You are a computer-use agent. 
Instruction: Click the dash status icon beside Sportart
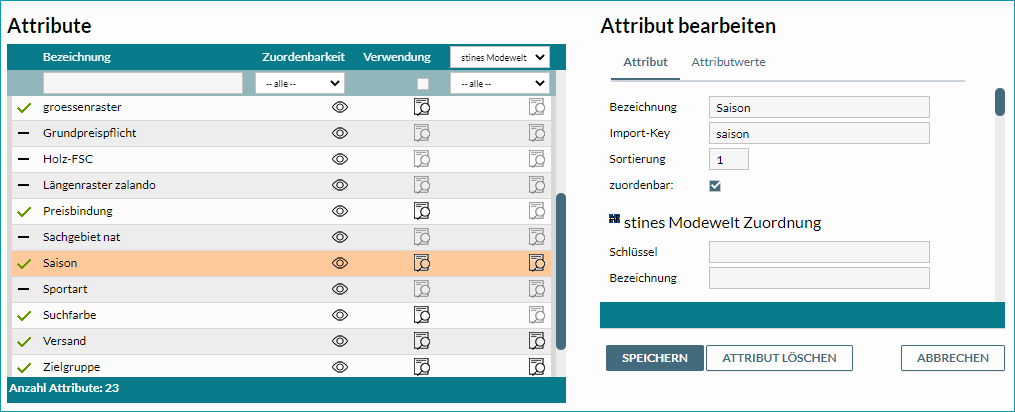coord(24,289)
